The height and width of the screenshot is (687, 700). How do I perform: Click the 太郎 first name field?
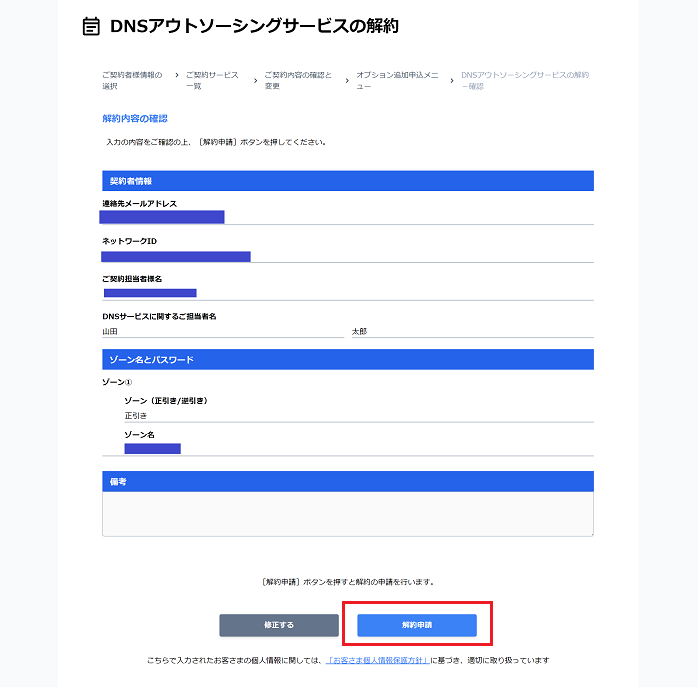pos(472,332)
